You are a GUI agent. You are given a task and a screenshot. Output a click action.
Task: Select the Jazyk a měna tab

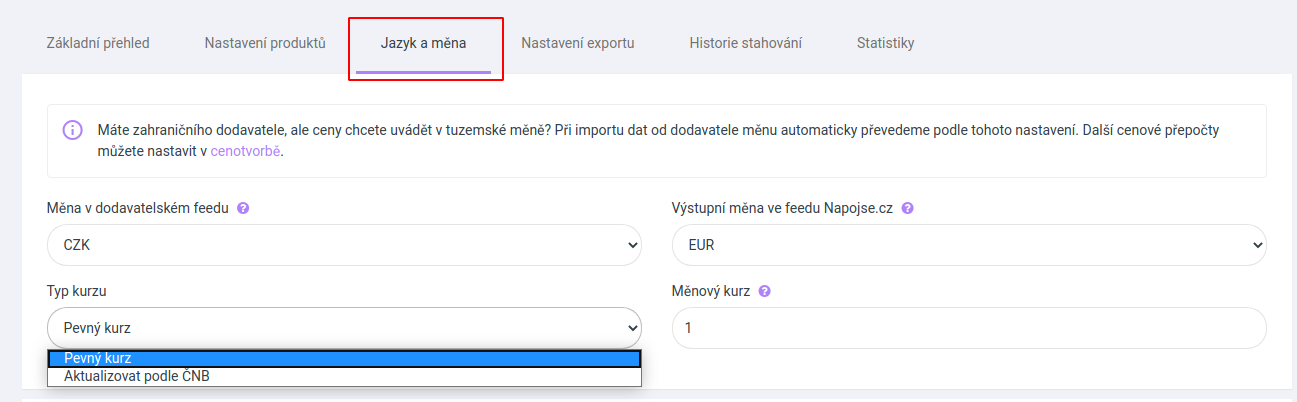pos(423,43)
